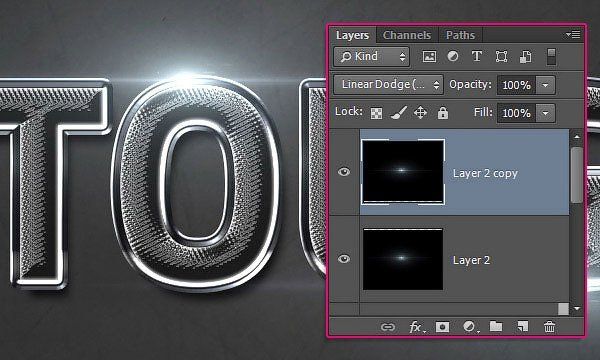
Task: Hide the Layer 2 copy layer
Action: tap(344, 172)
